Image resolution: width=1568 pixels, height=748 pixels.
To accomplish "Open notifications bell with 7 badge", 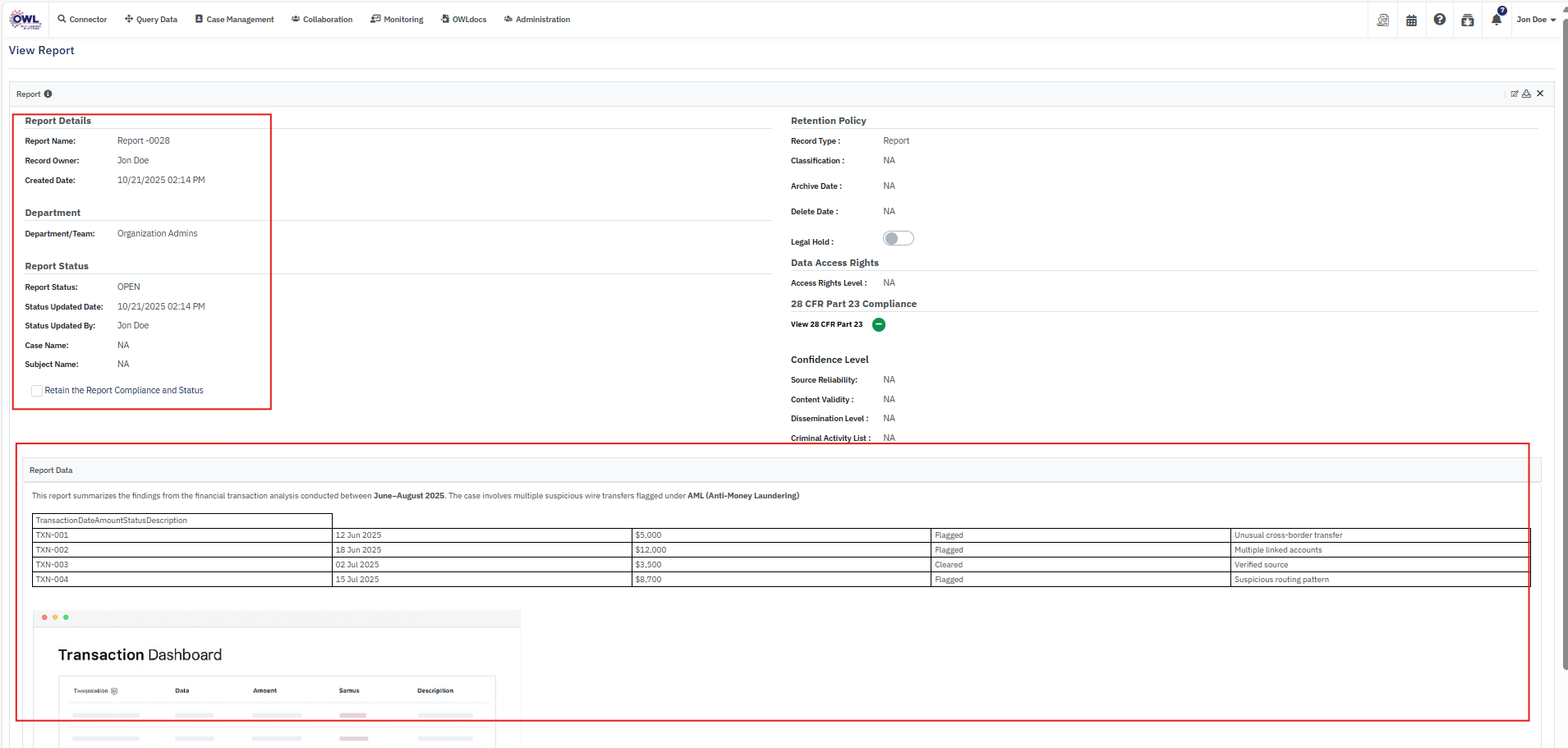I will pos(1497,20).
